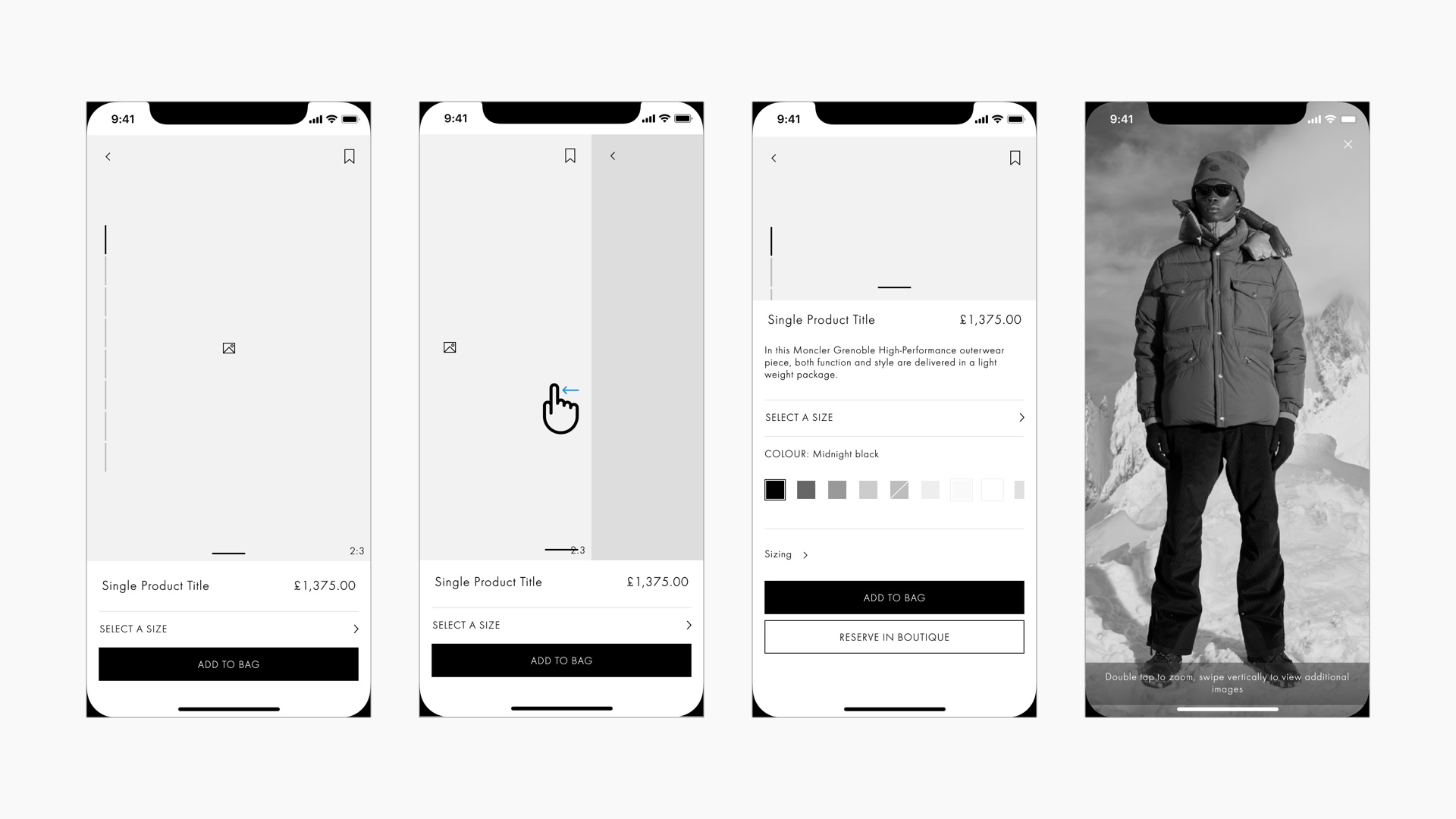Viewport: 1456px width, 819px height.
Task: Click RESERVE IN BOUTIQUE button
Action: click(894, 637)
